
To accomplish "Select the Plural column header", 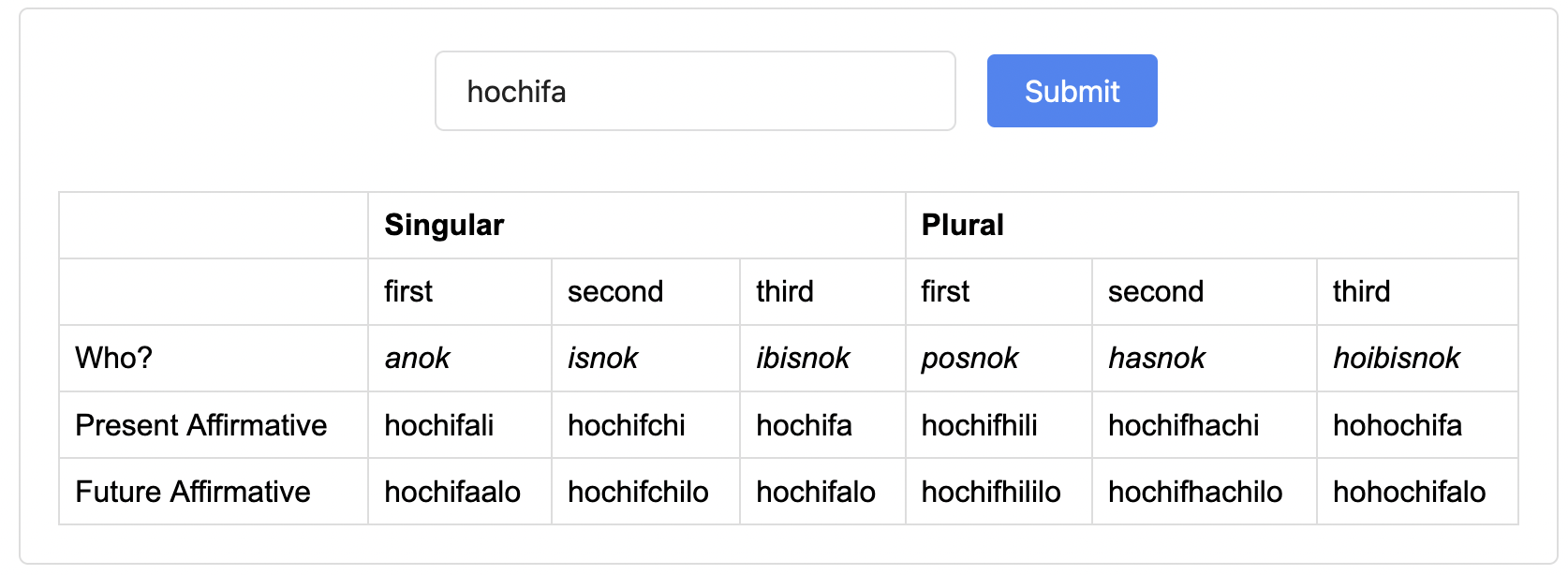I will click(962, 225).
